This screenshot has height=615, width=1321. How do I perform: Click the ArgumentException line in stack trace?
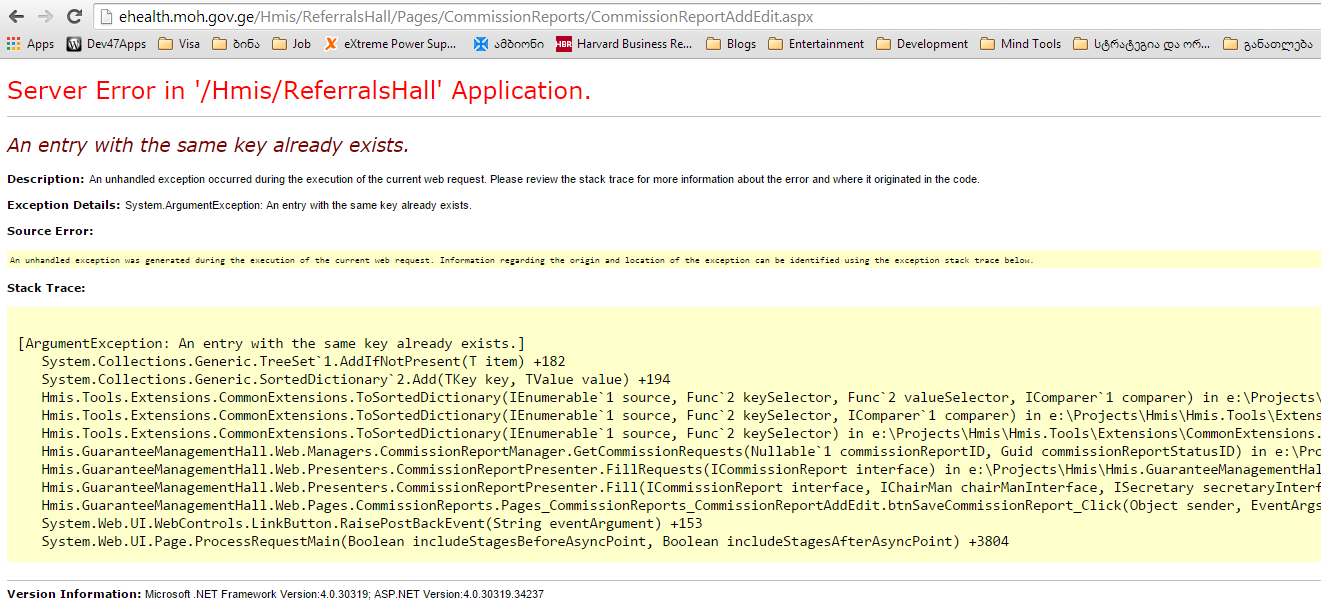pos(270,343)
